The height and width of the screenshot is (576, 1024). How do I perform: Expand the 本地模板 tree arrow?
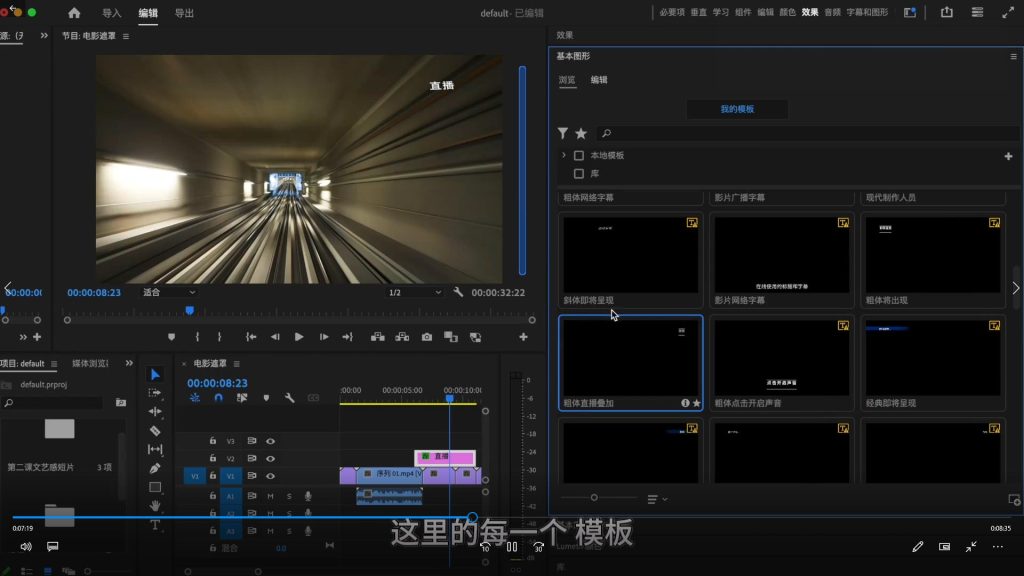coord(564,156)
